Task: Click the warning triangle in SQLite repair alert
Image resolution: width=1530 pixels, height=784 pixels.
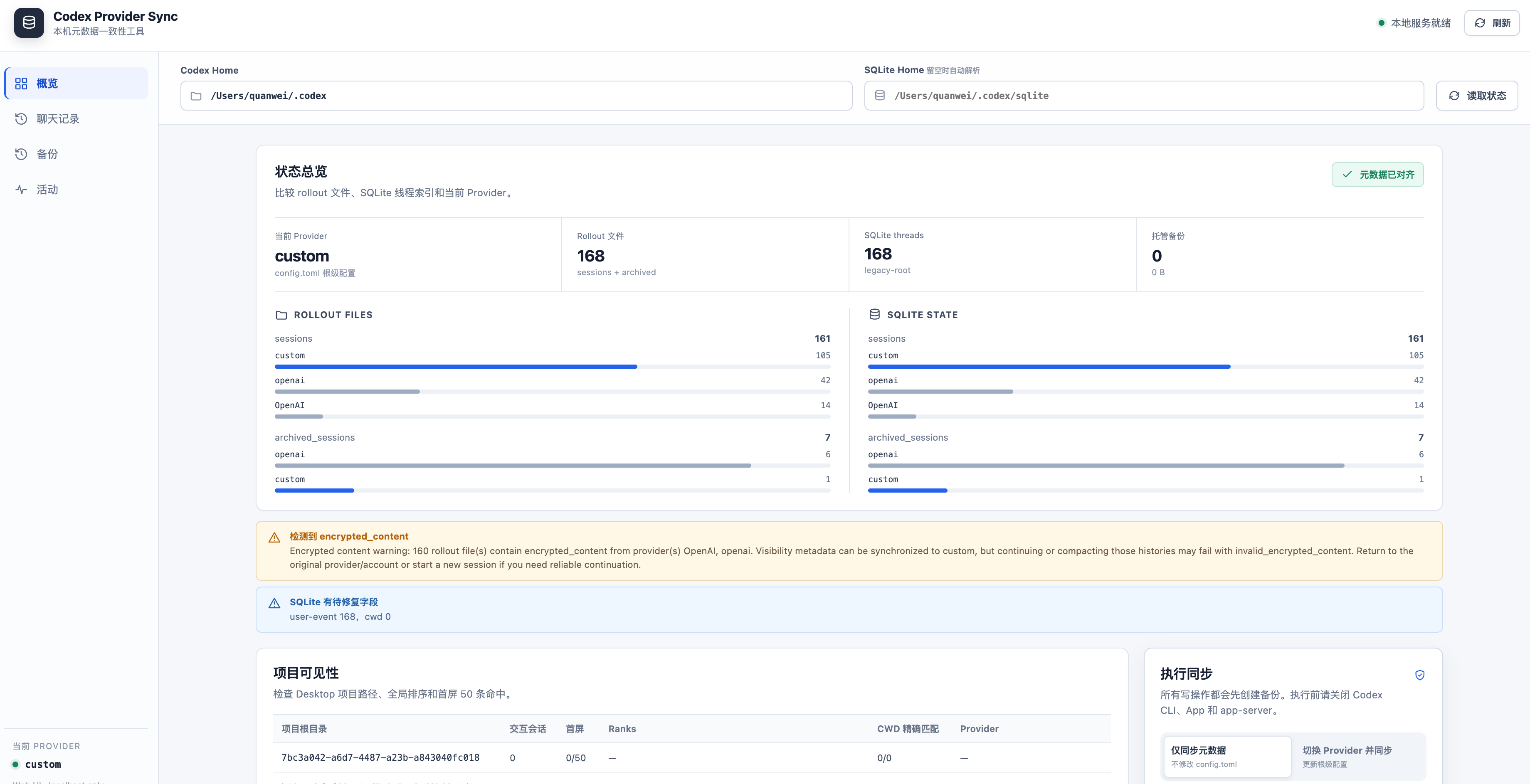Action: [x=274, y=604]
